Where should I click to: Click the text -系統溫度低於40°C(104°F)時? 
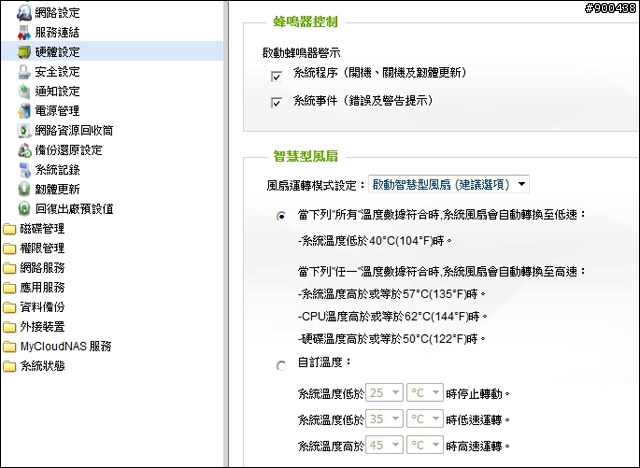coord(375,241)
